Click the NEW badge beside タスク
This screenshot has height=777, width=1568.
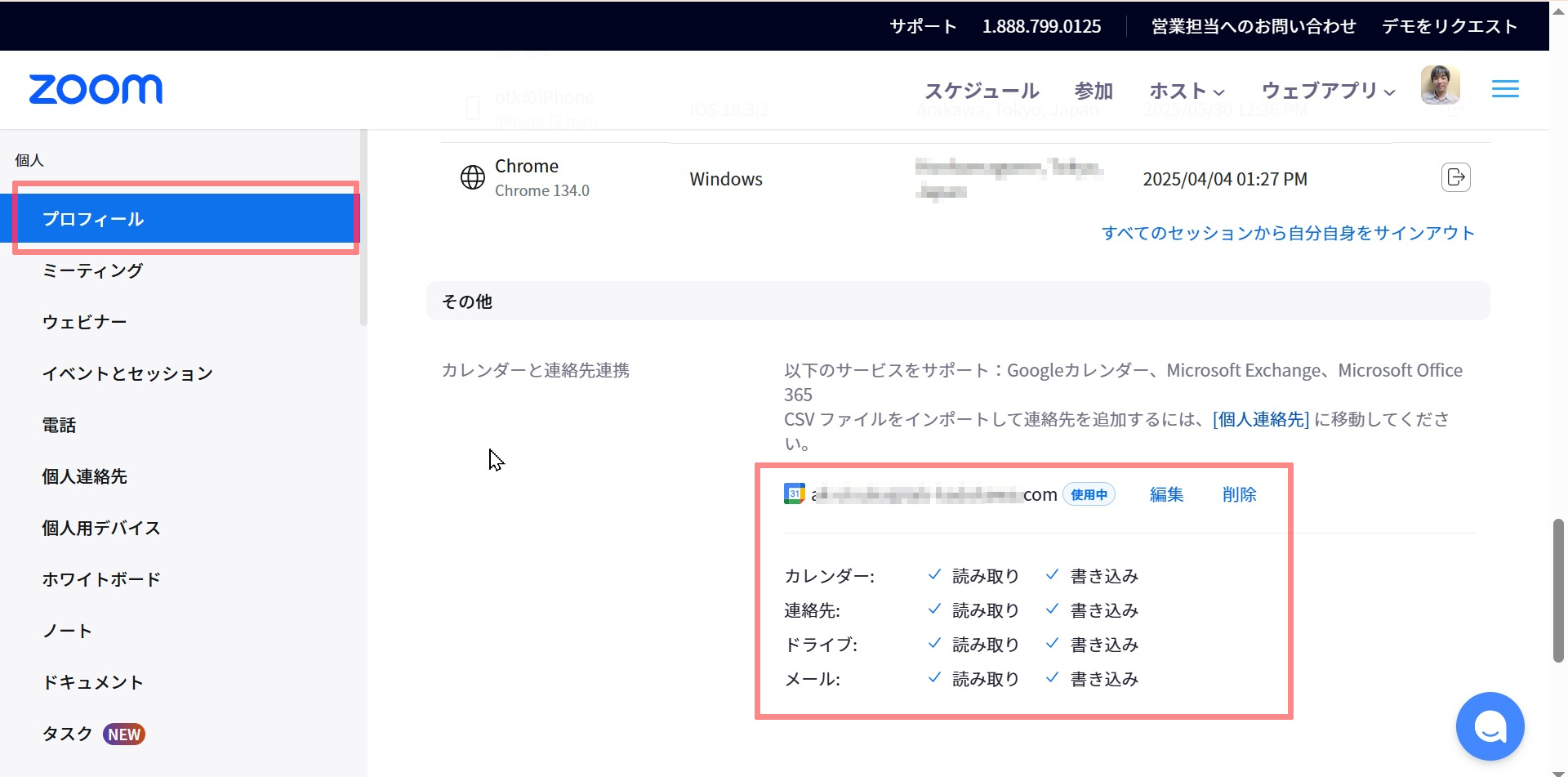click(x=124, y=735)
